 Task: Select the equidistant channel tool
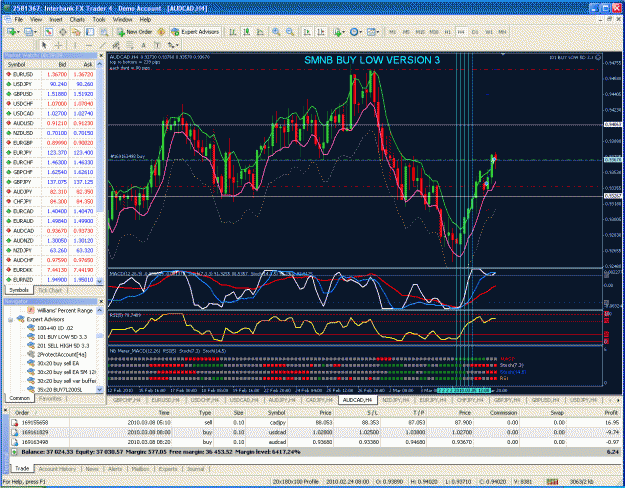point(116,45)
